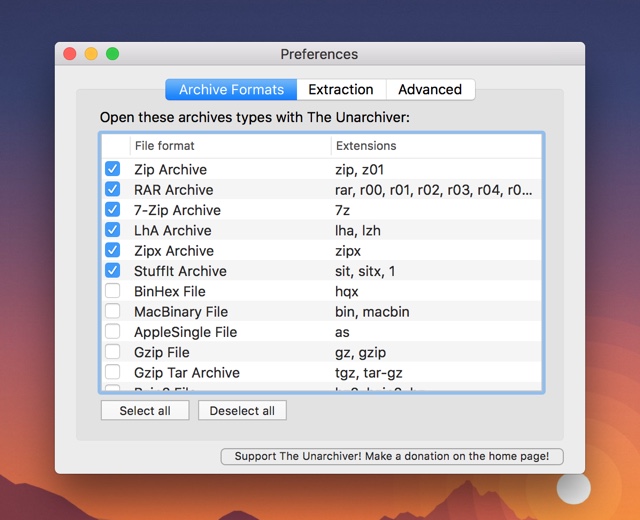640x520 pixels.
Task: Open the Extraction tab
Action: [x=341, y=89]
